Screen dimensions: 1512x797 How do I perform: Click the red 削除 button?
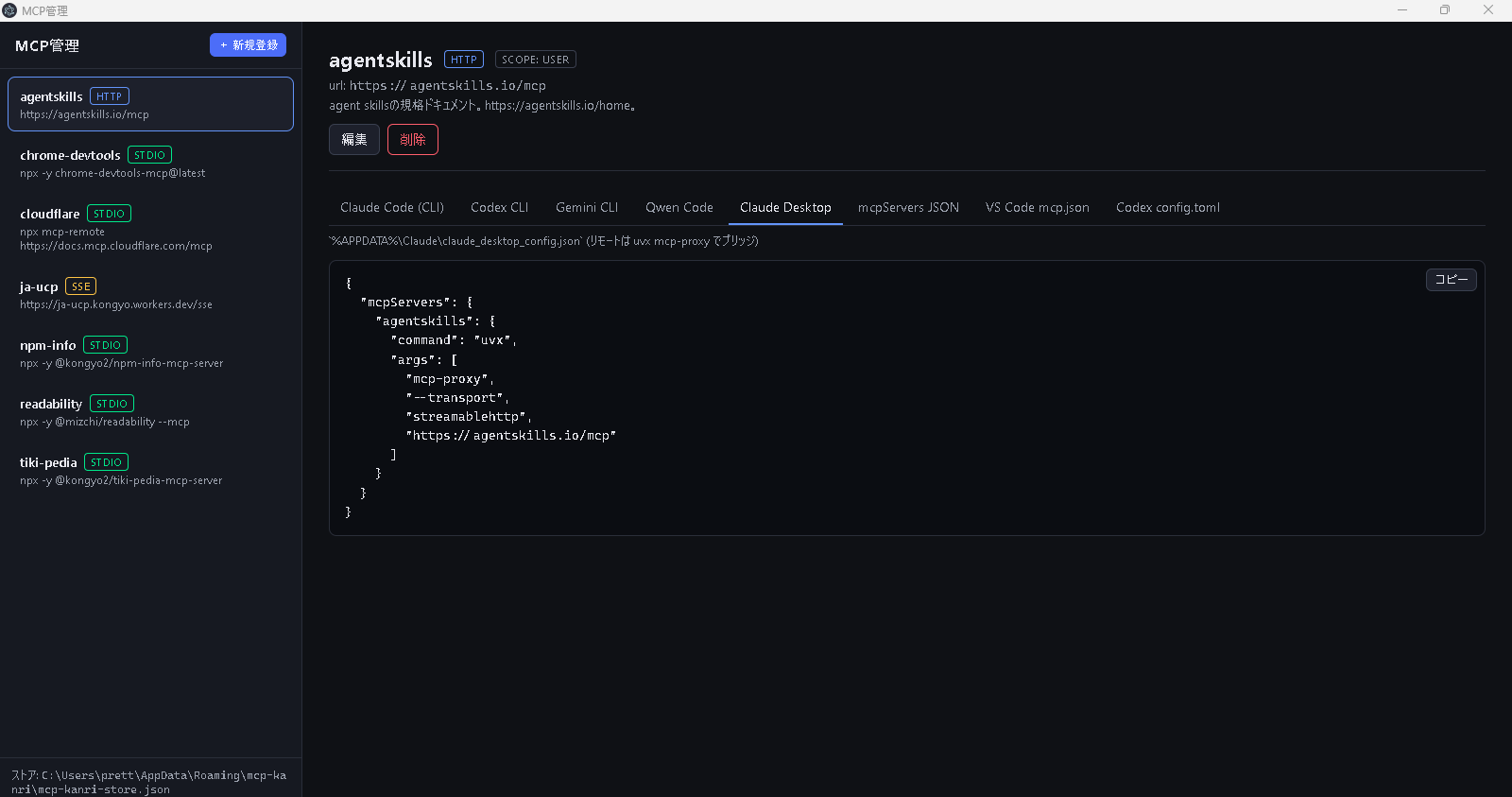(x=413, y=139)
